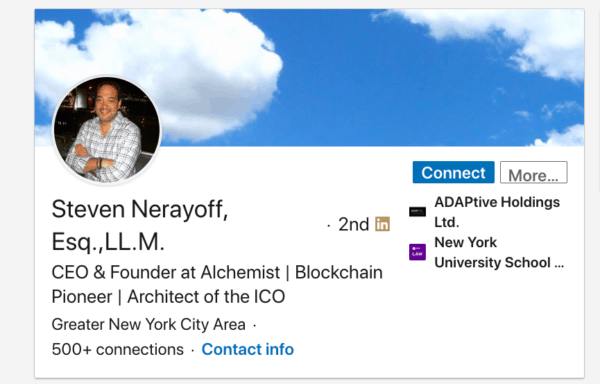Click the Blockchain word in the headline
600x384 pixels.
(x=339, y=273)
